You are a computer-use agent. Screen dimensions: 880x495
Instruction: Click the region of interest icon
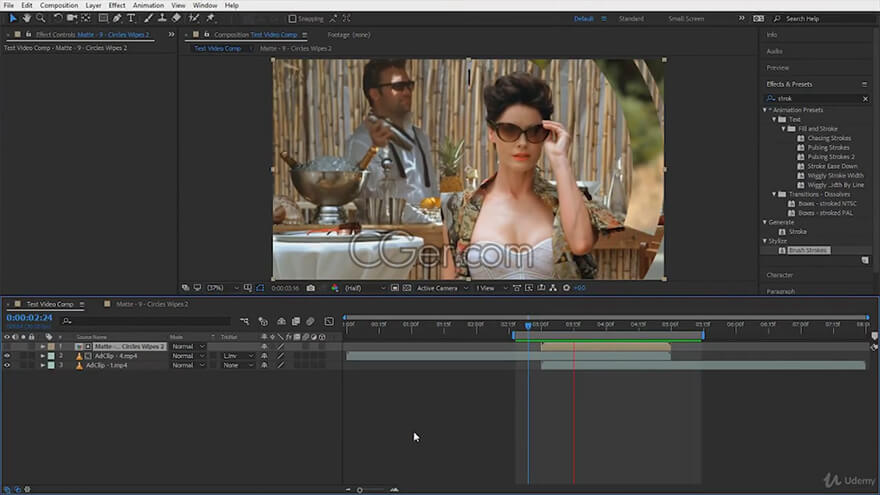[x=395, y=288]
